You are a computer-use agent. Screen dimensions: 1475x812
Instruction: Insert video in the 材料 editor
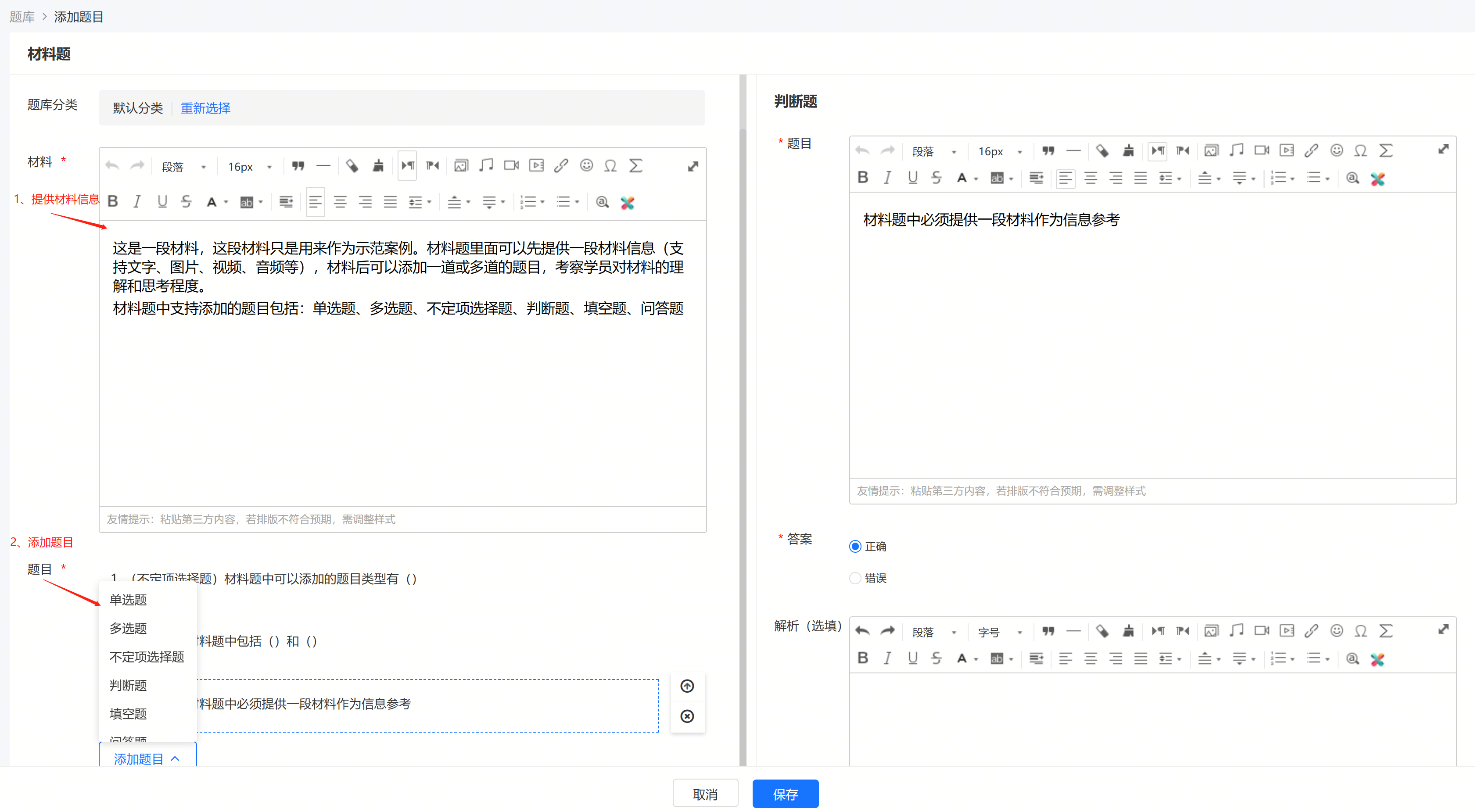click(511, 166)
